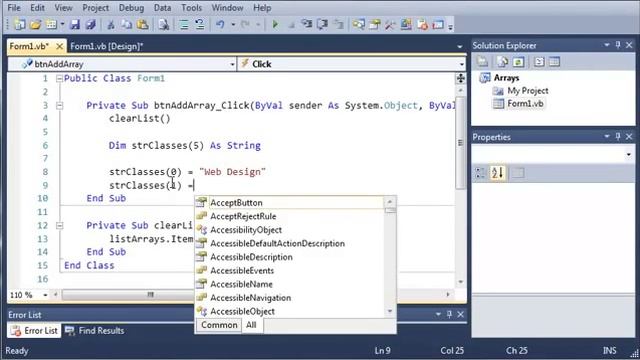The width and height of the screenshot is (640, 360).
Task: Click View Designer icon in Solution Explorer
Action: pyautogui.click(x=554, y=62)
